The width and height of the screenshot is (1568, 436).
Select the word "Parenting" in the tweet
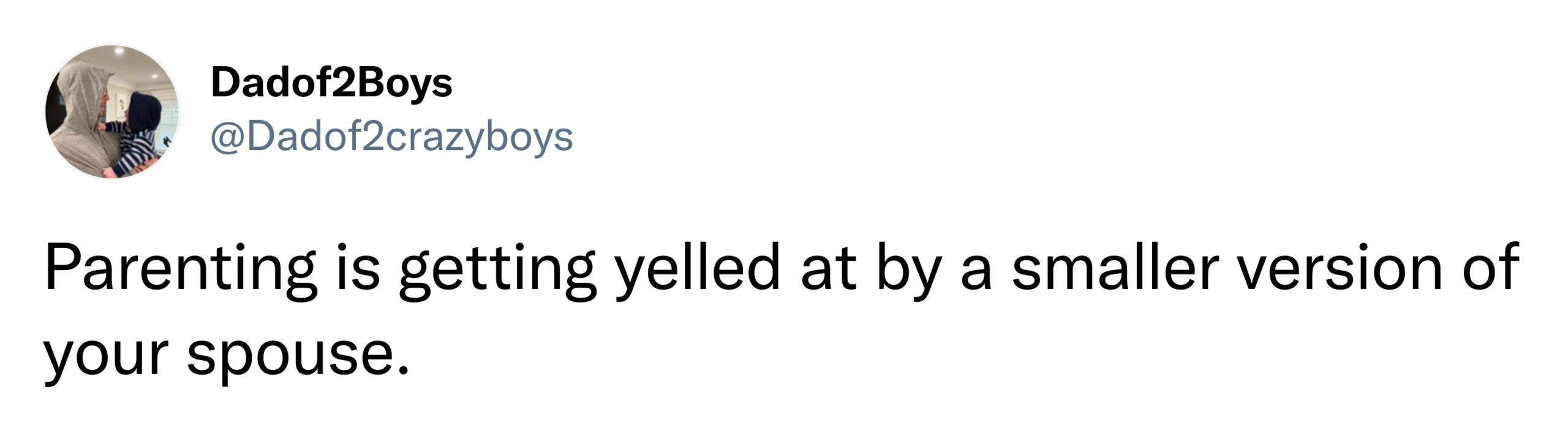[x=181, y=269]
